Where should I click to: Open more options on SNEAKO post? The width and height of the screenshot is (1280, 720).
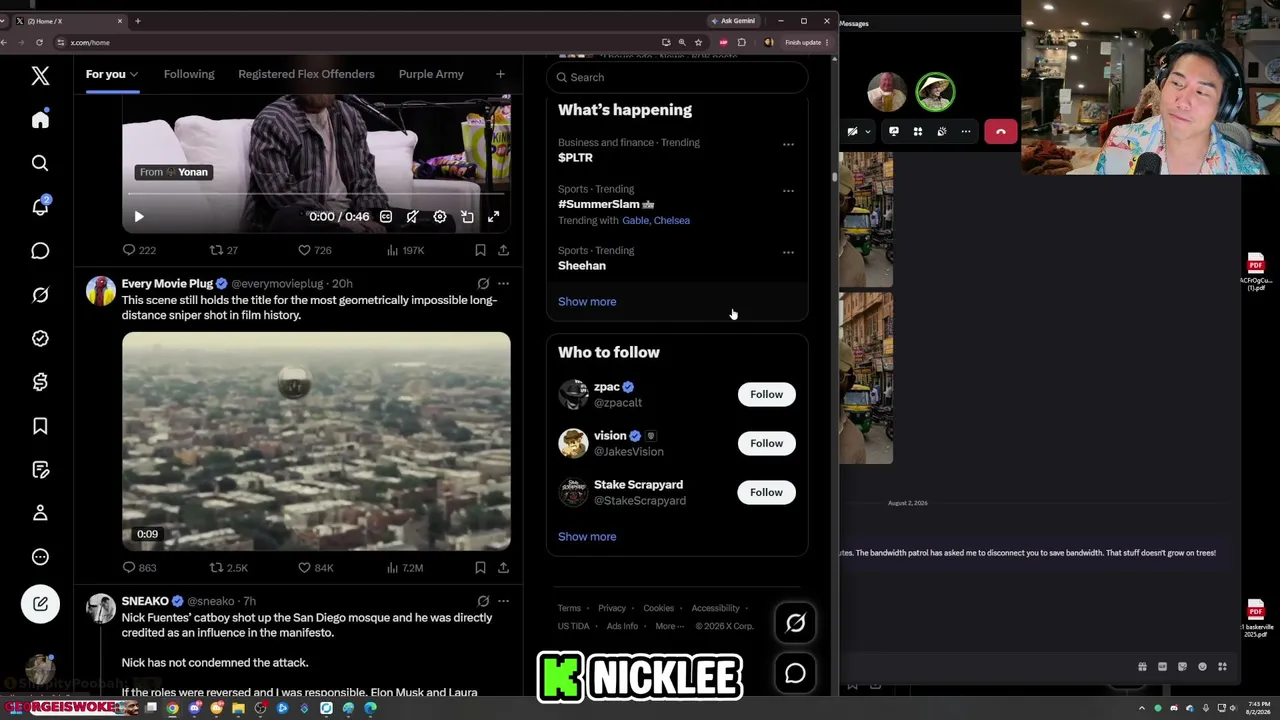pyautogui.click(x=503, y=601)
